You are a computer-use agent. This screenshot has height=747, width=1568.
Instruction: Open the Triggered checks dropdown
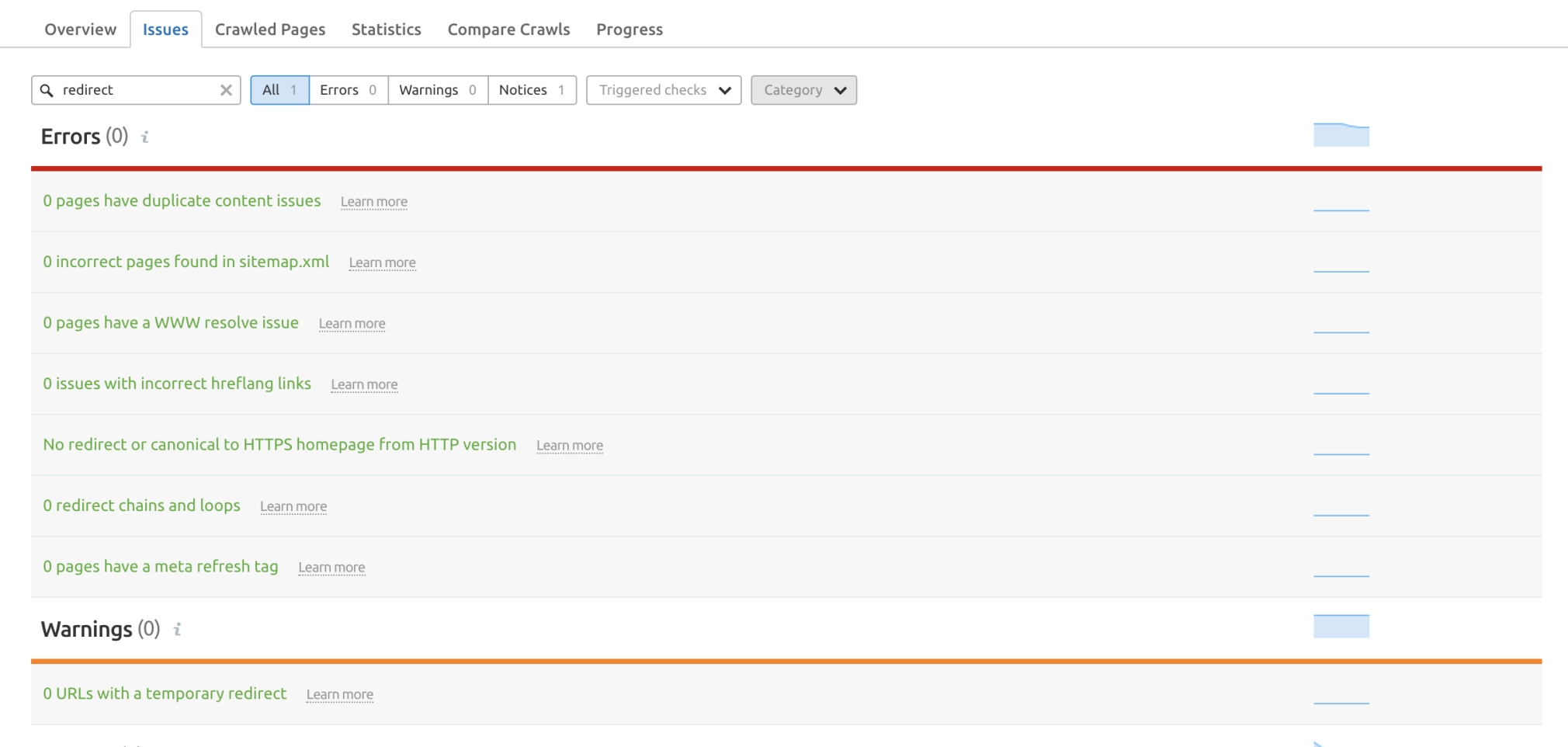[663, 90]
